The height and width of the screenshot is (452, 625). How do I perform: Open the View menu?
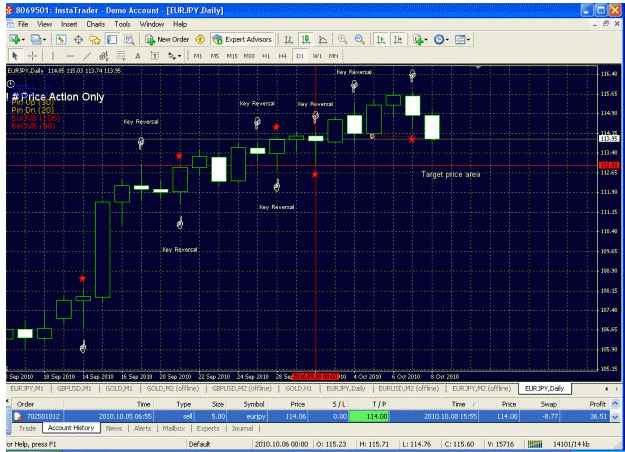click(44, 24)
